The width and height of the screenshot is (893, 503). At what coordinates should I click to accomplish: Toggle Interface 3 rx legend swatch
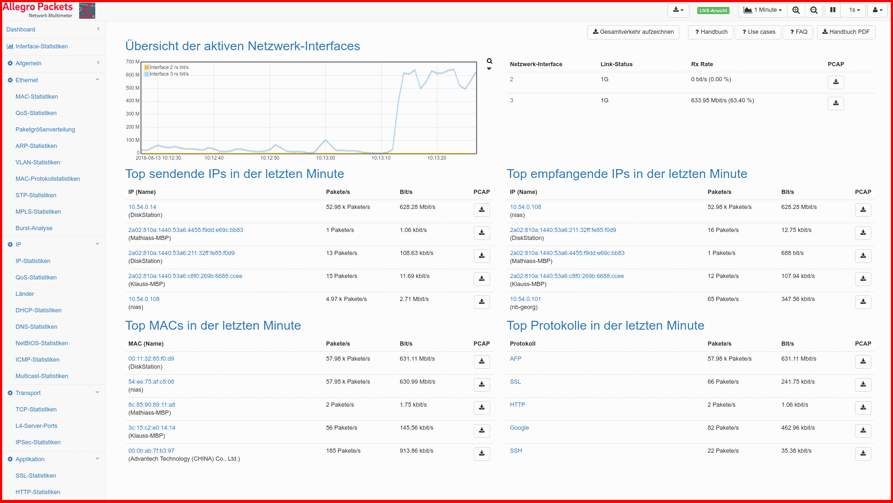146,74
